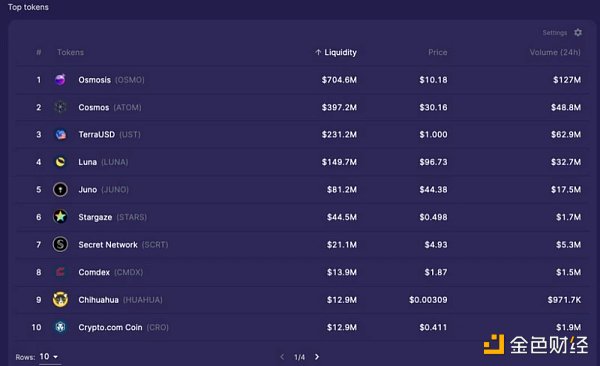Open the Osmosis (OSMO) token name
This screenshot has height=366, width=600.
point(111,80)
